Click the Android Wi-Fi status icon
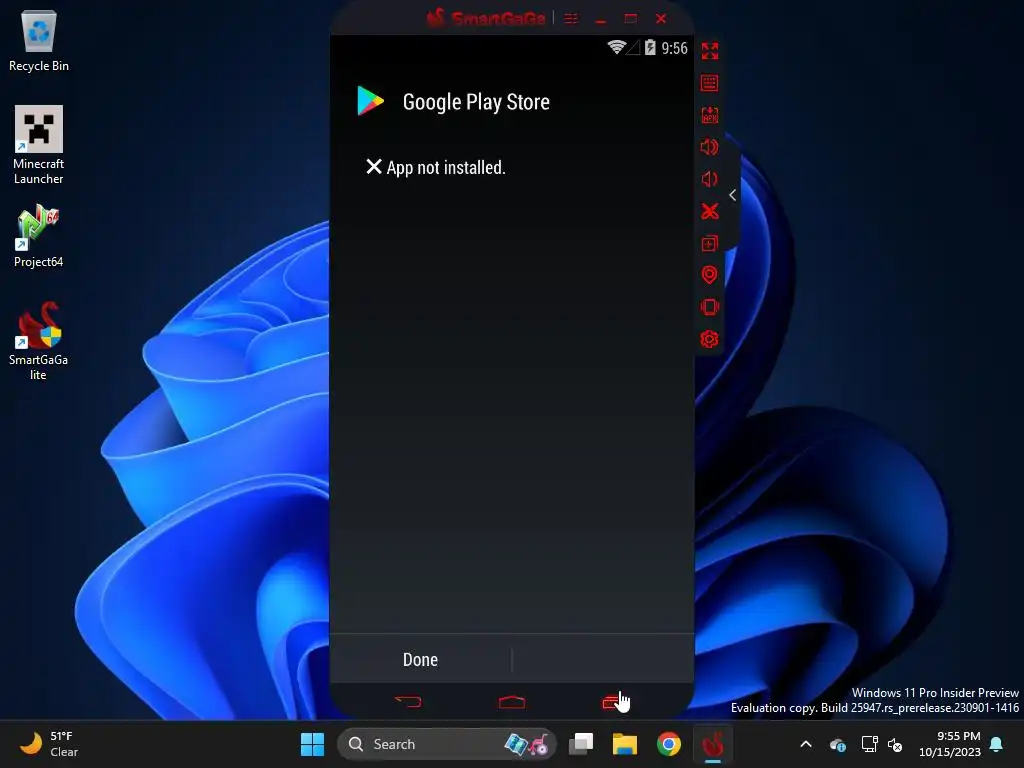Viewport: 1024px width, 768px height. 616,47
